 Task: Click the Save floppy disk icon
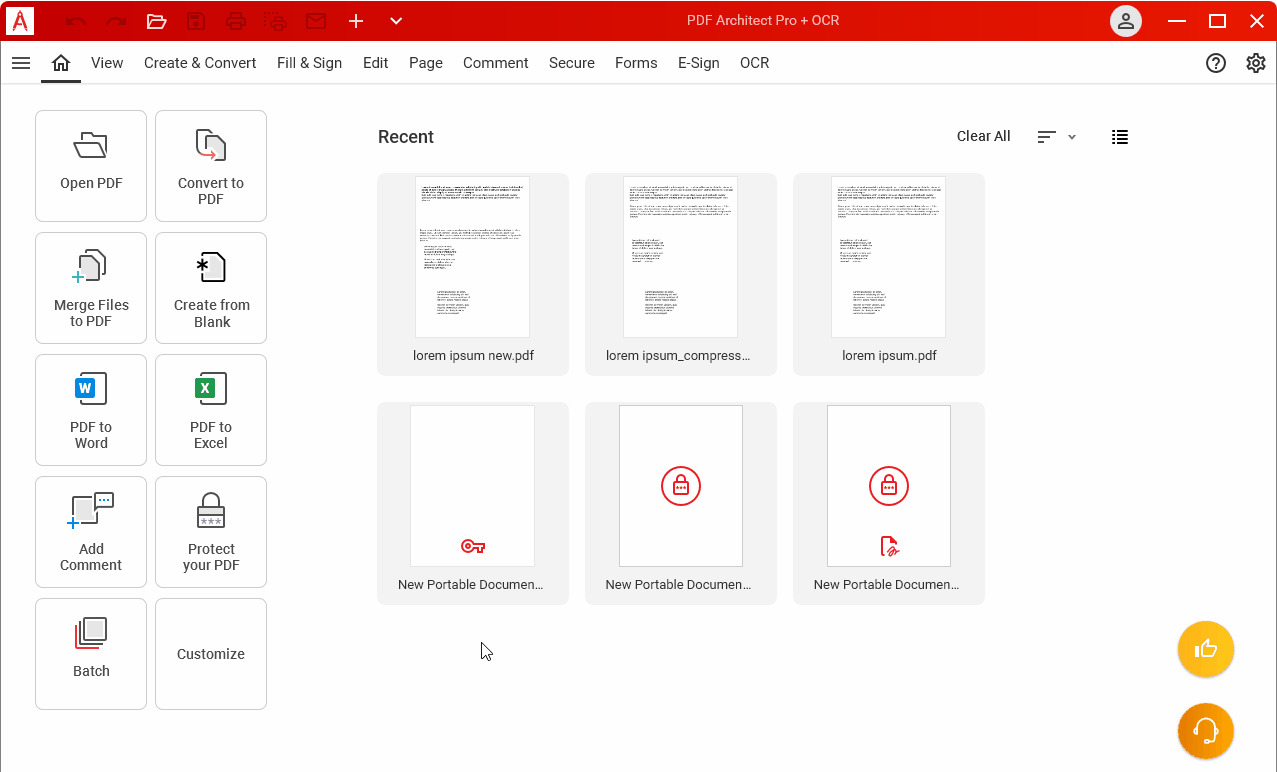196,21
